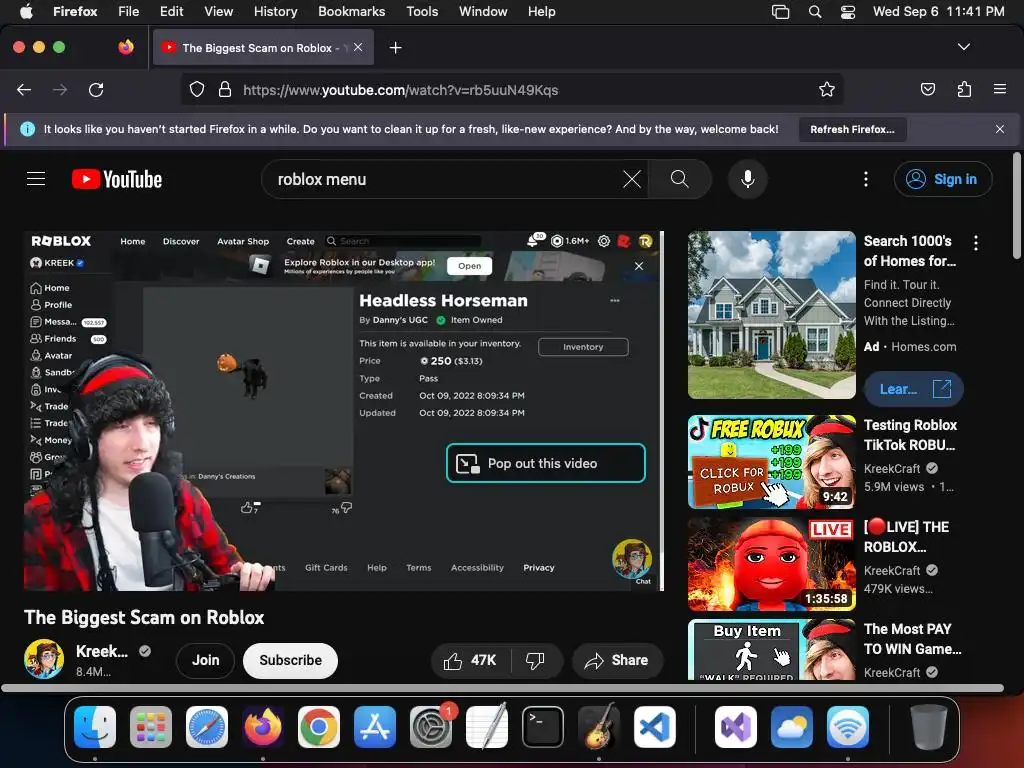Open Spotlight search in menu bar
Screen dimensions: 1024x768
(x=814, y=11)
